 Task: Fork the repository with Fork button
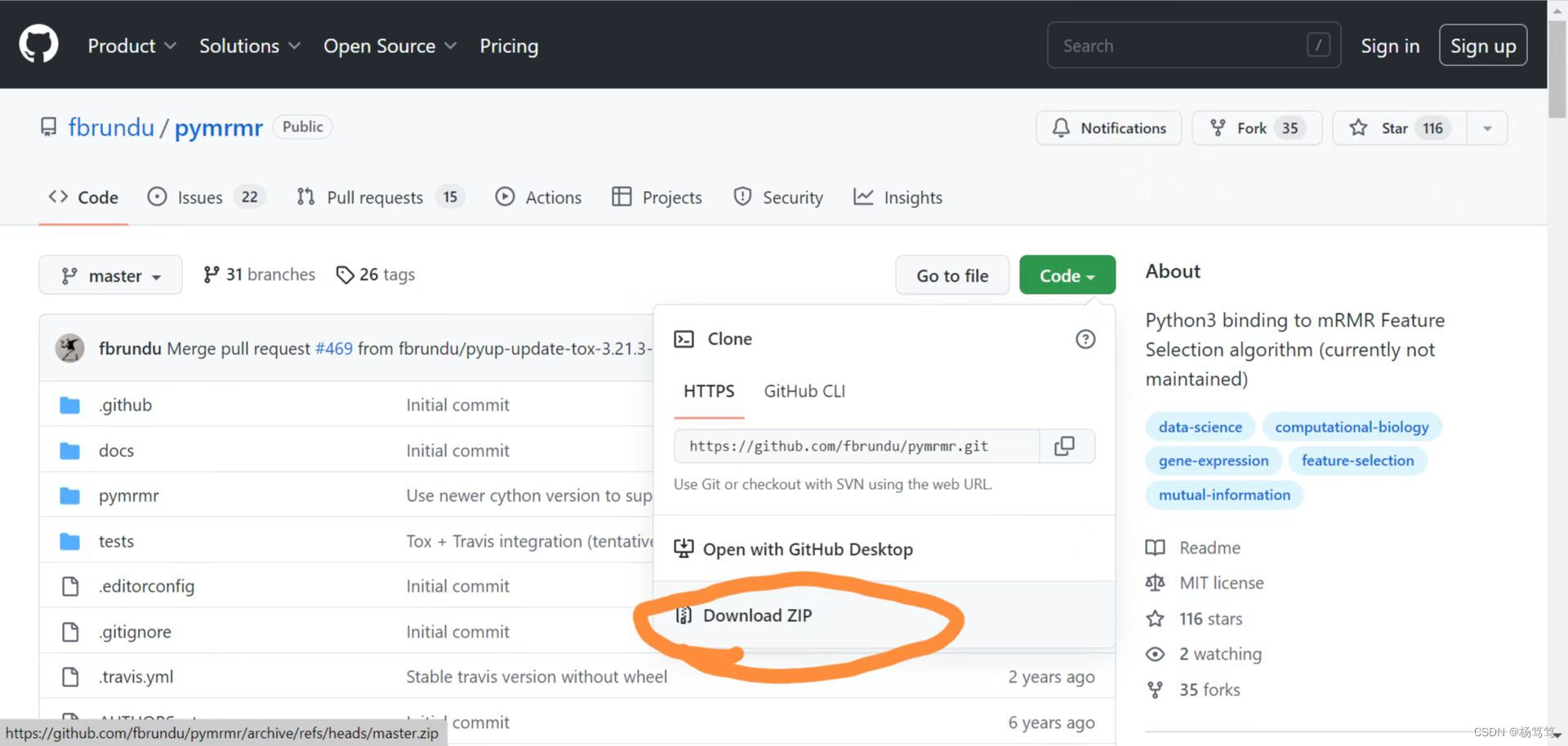click(1256, 128)
